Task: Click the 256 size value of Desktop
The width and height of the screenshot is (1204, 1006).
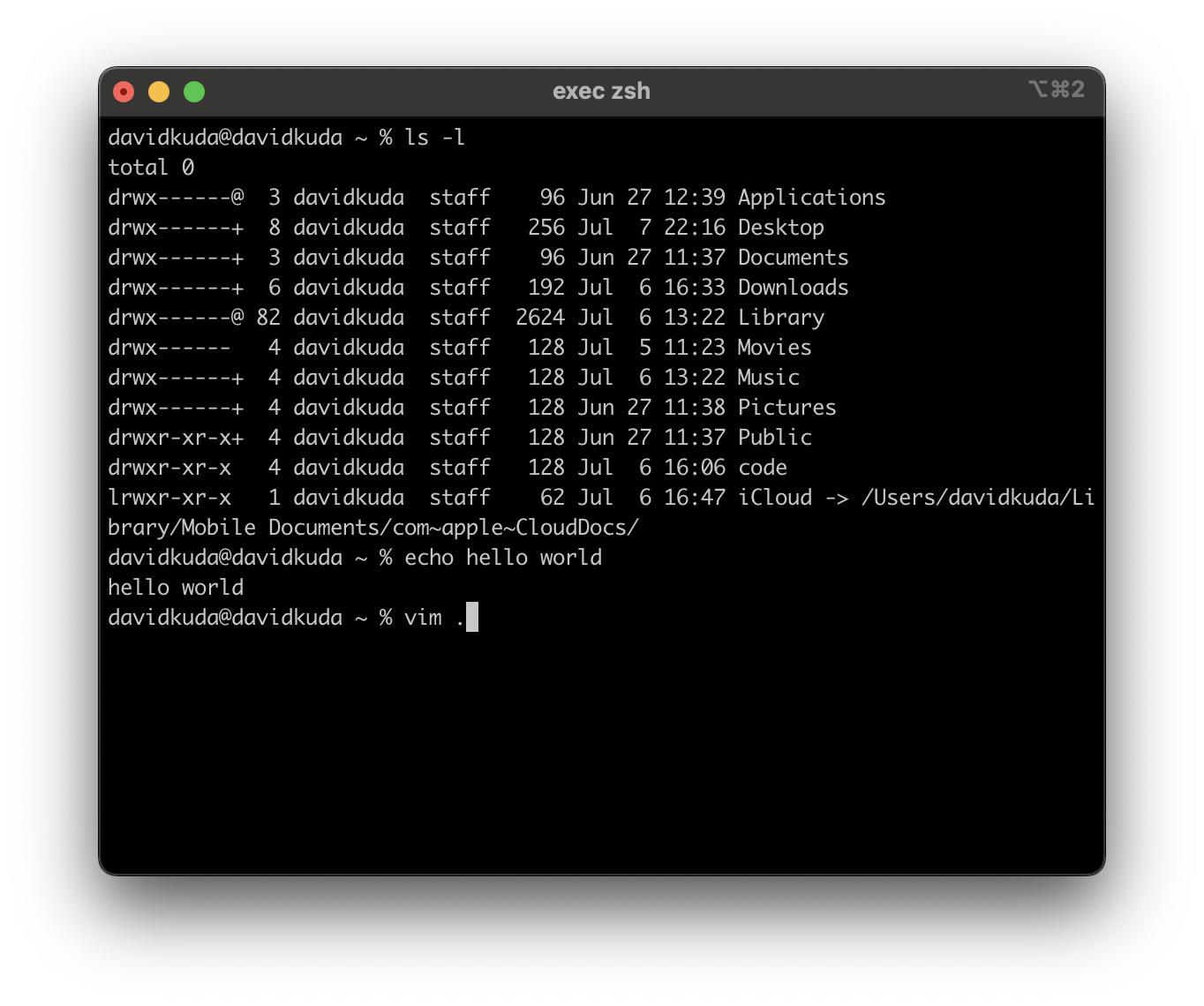Action: [546, 228]
